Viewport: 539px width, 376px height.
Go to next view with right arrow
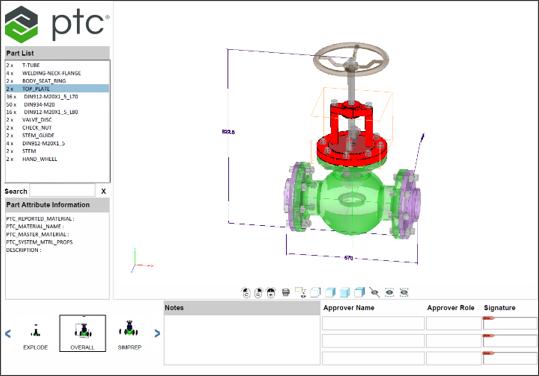(157, 333)
